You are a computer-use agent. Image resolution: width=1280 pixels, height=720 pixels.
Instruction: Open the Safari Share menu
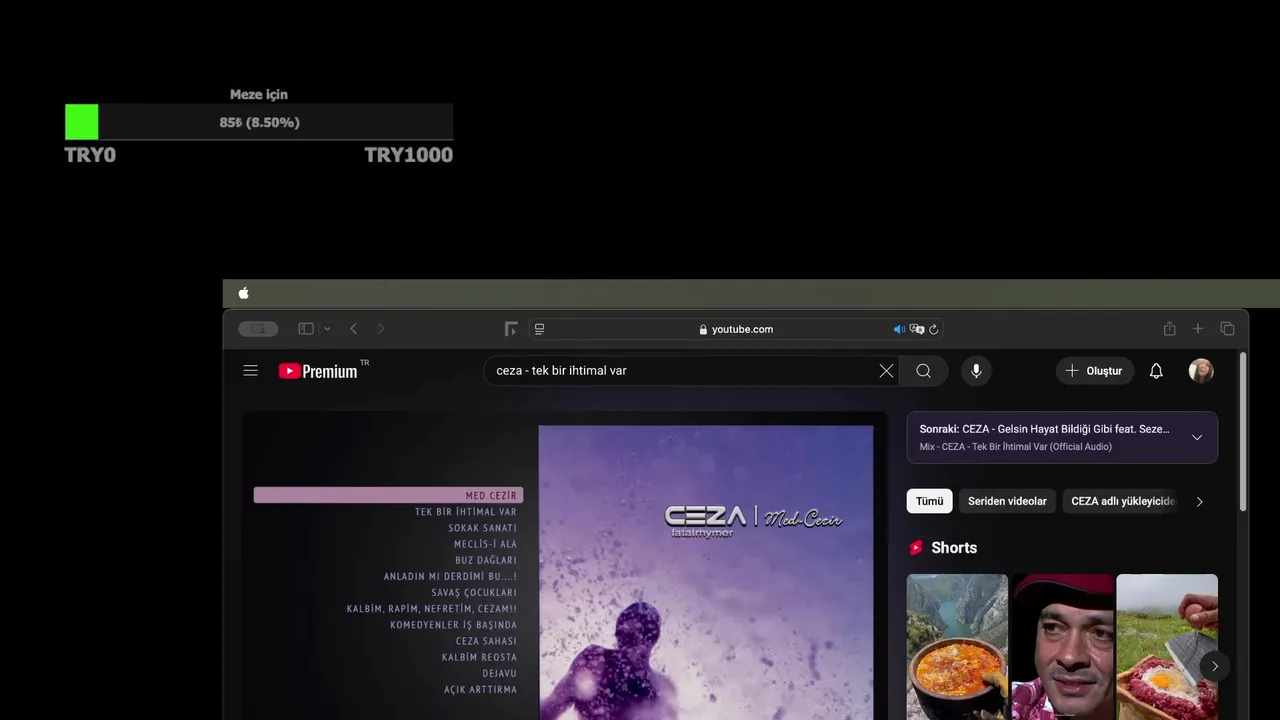pyautogui.click(x=1169, y=329)
